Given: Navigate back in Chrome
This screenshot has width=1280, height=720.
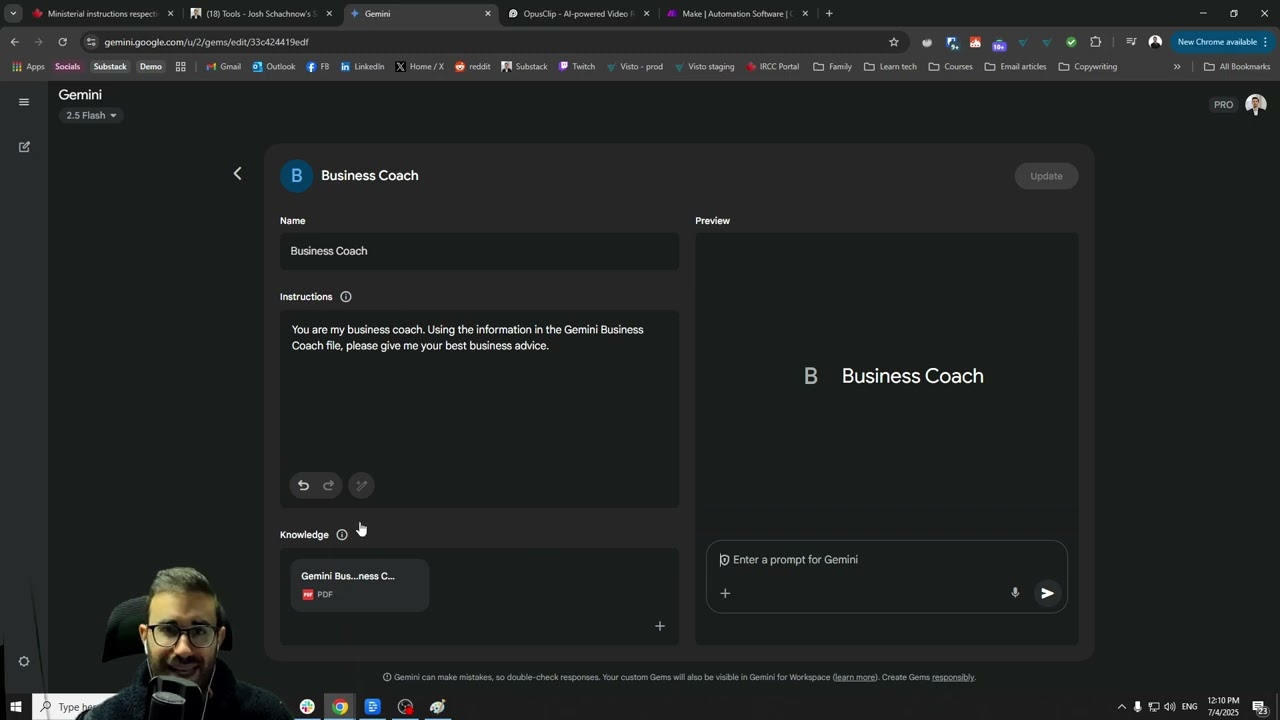Looking at the screenshot, I should click(x=14, y=42).
